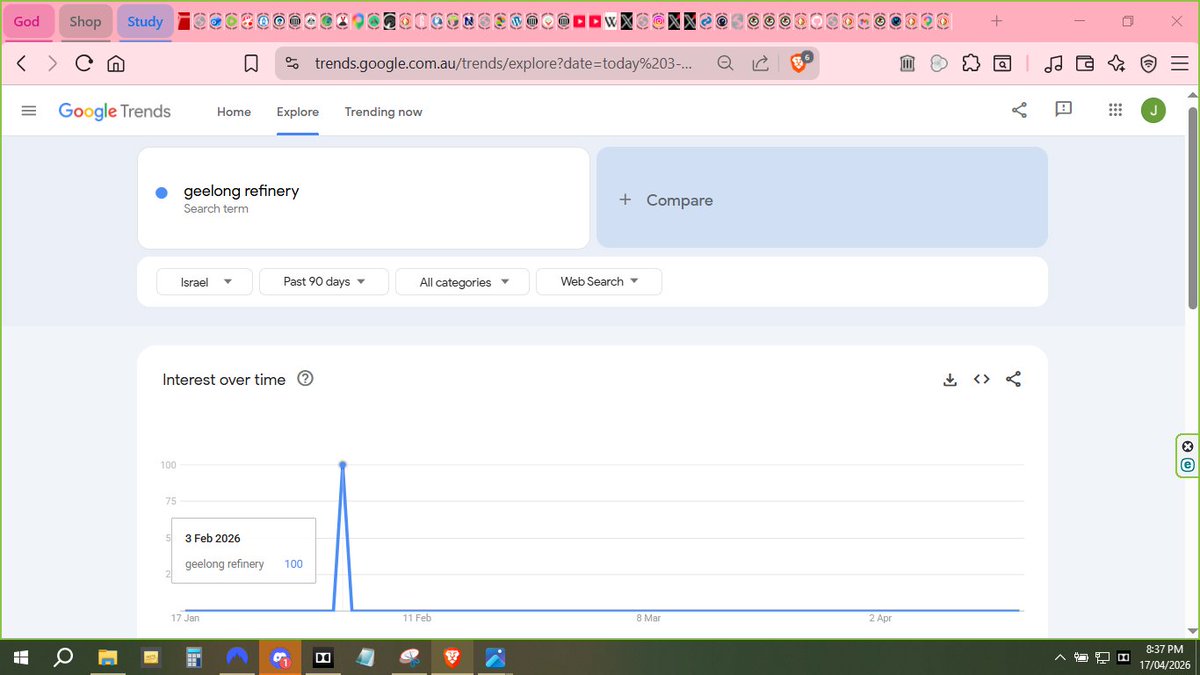Click the site settings icon in address bar
This screenshot has height=675, width=1200.
click(292, 63)
